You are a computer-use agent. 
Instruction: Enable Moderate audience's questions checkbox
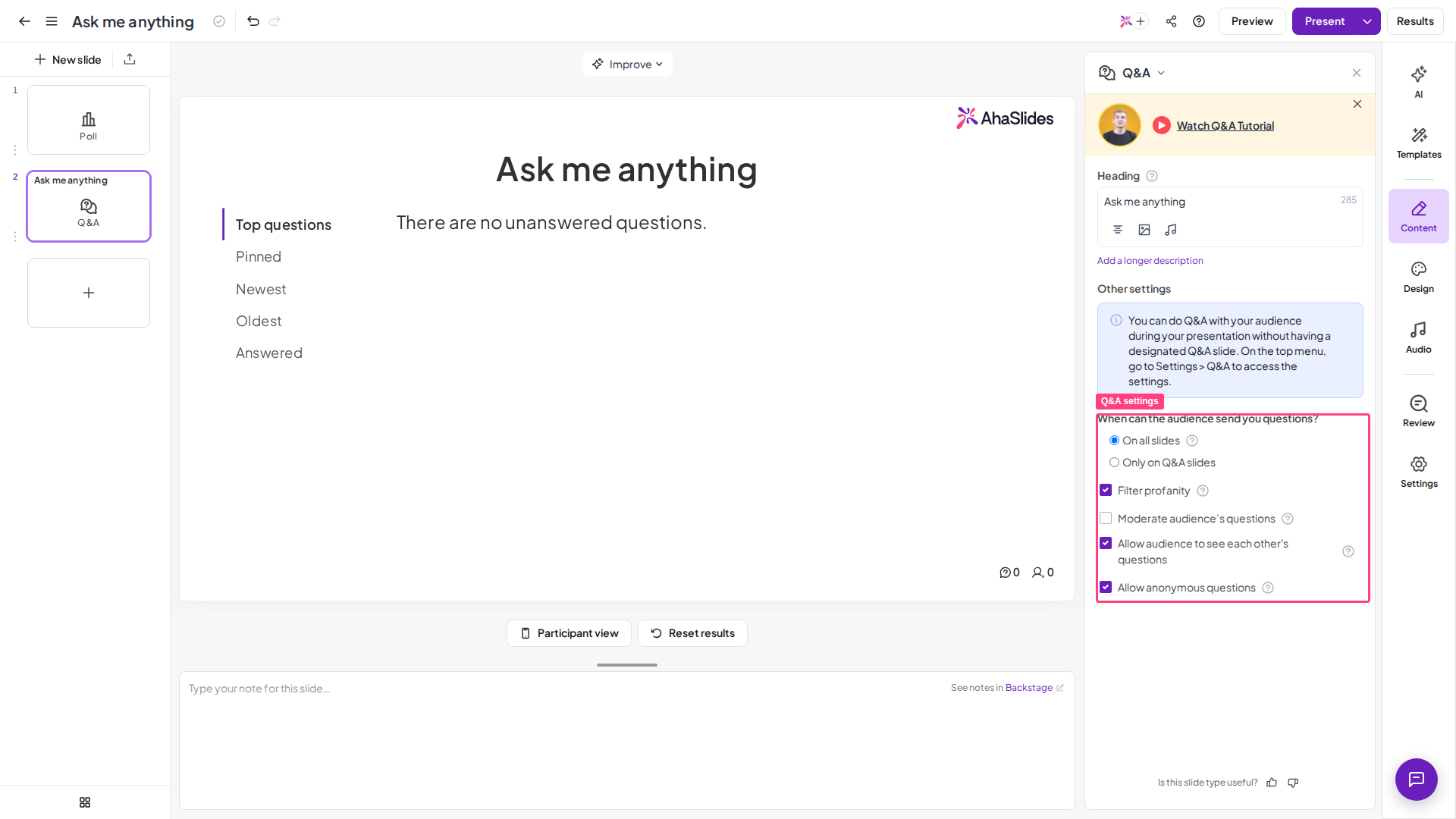click(x=1106, y=519)
